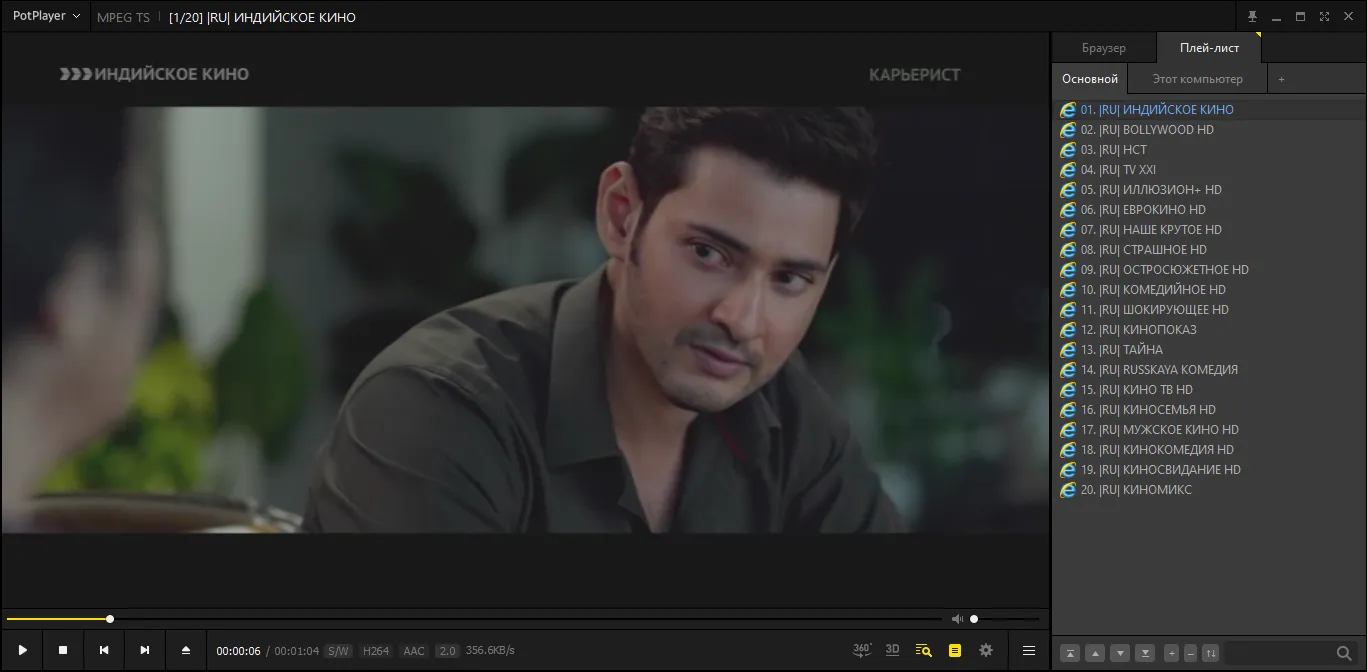Click the 00:01:04 total duration display
Viewport: 1367px width, 672px height.
[297, 651]
